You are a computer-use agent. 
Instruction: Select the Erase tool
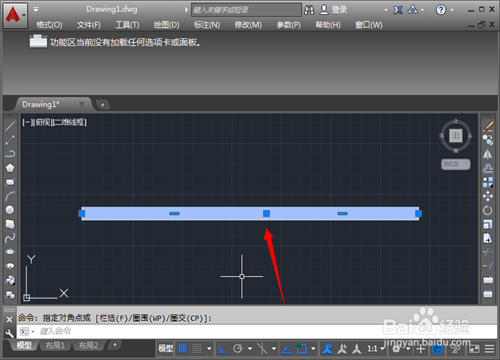pos(488,126)
